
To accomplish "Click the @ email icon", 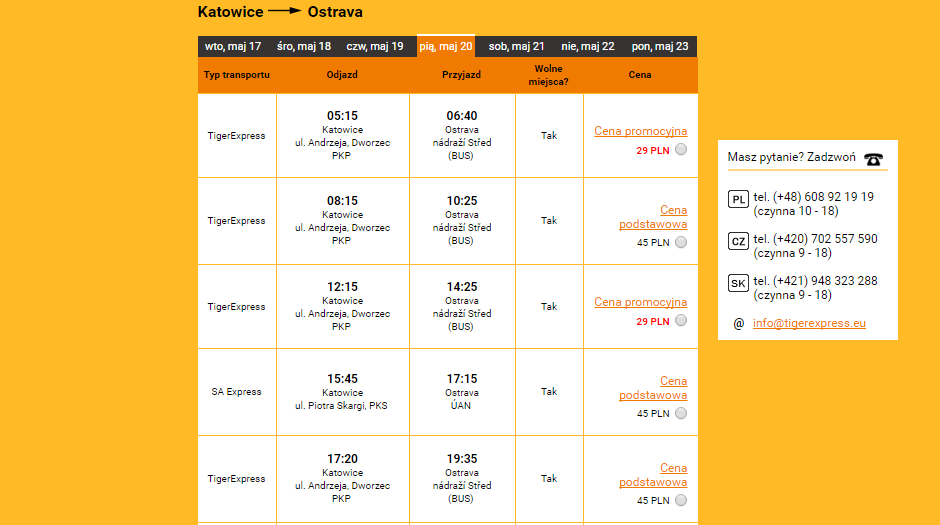I will [739, 324].
